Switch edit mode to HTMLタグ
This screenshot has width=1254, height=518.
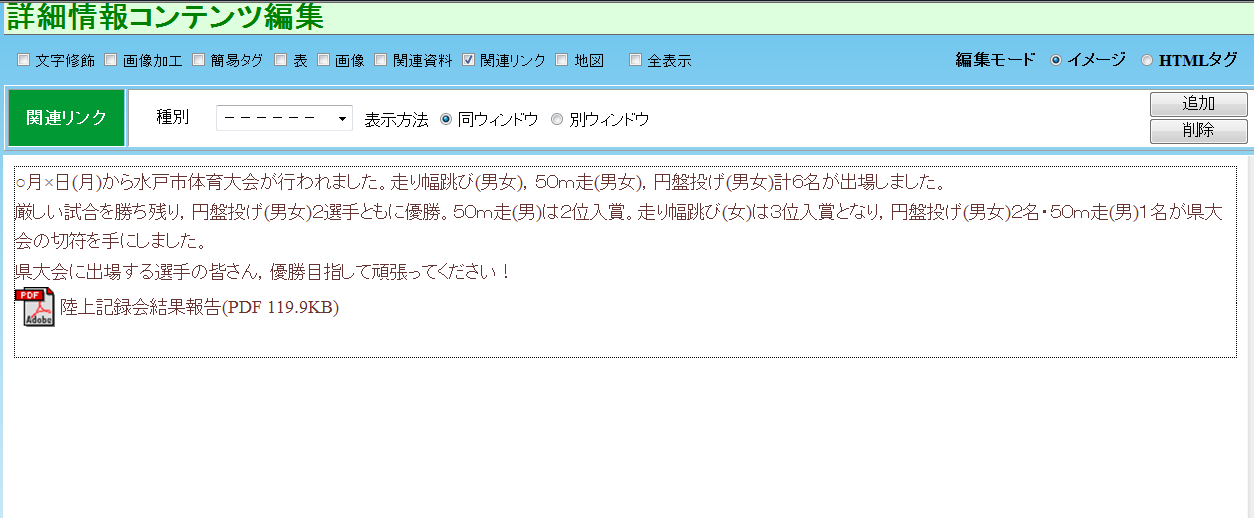(1147, 60)
